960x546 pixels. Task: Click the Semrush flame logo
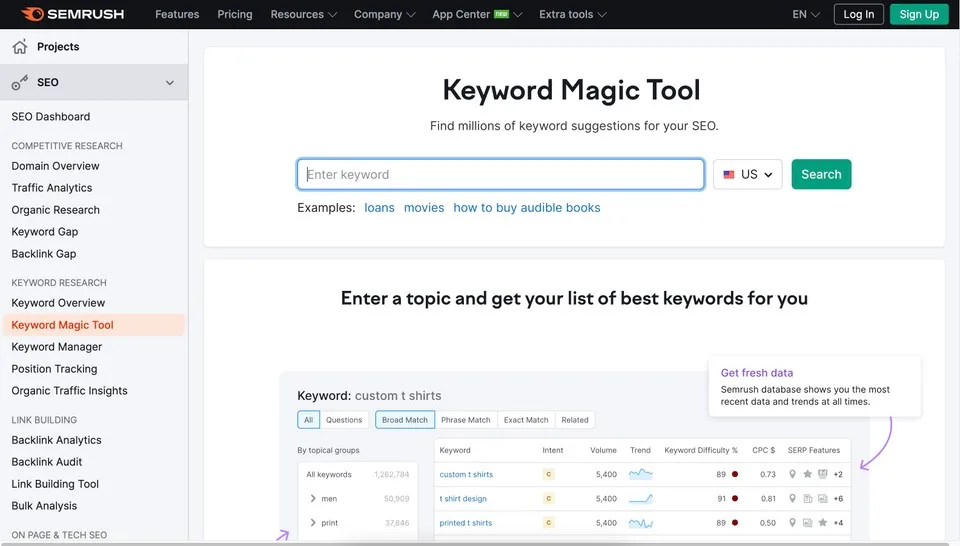(x=32, y=14)
